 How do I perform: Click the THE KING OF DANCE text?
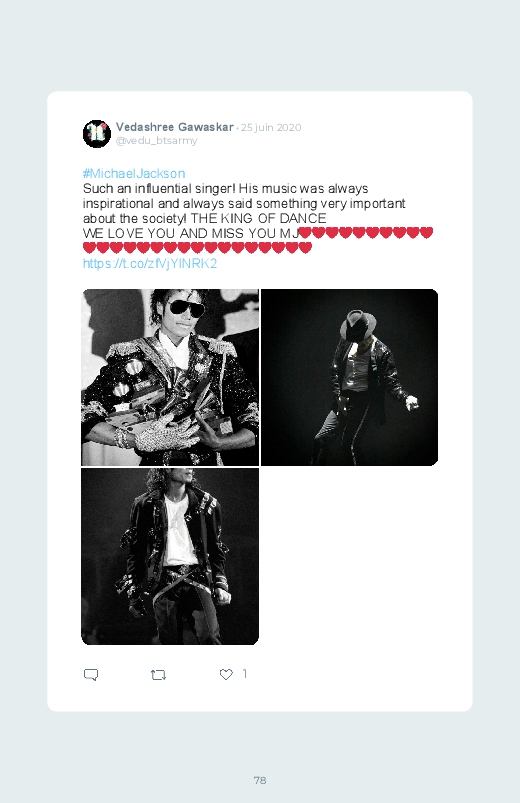click(258, 218)
